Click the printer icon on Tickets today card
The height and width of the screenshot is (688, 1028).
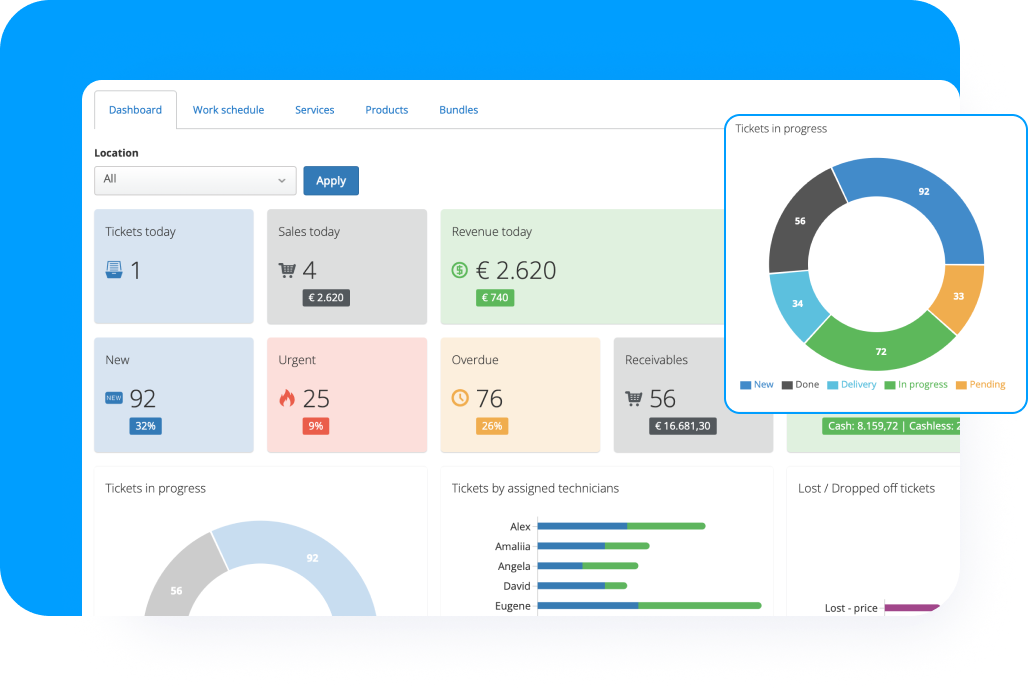(114, 269)
